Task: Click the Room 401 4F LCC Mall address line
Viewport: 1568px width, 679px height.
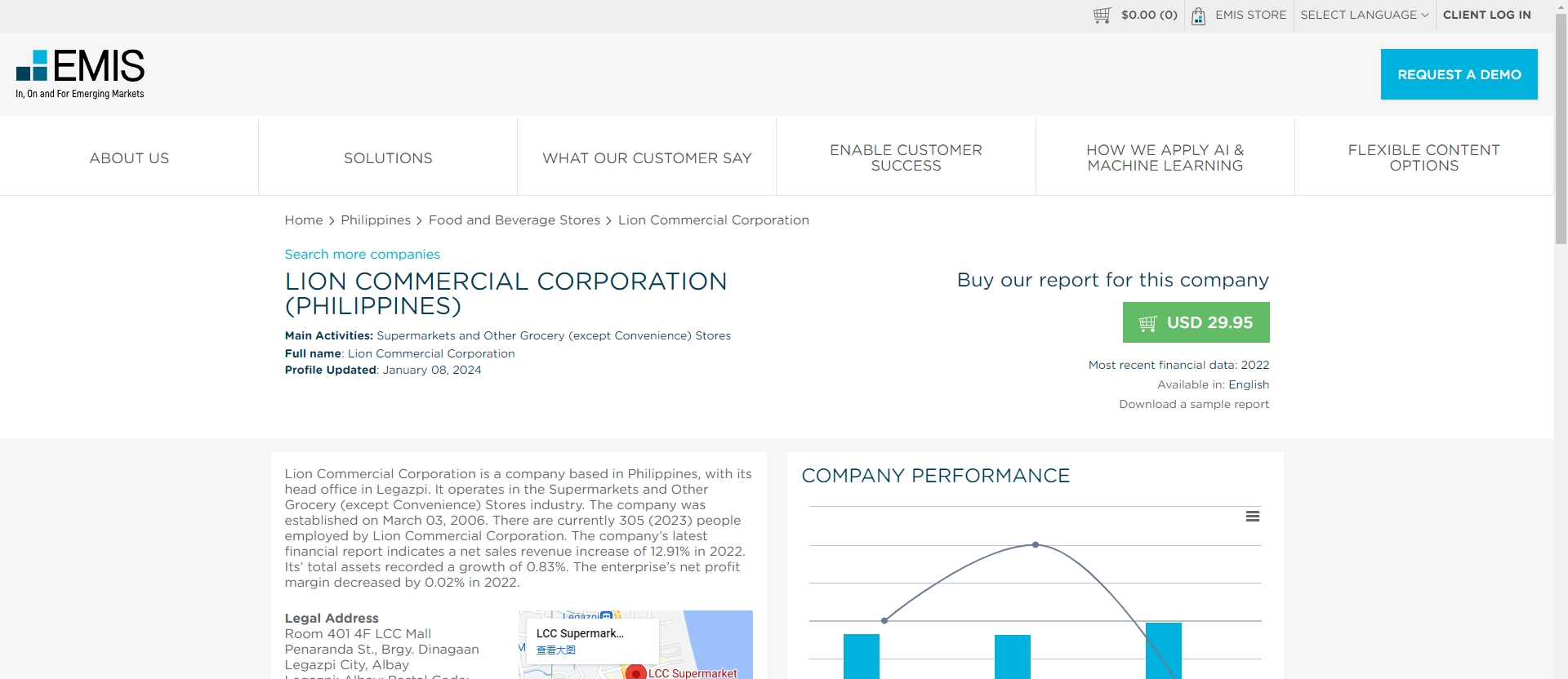Action: (x=358, y=634)
